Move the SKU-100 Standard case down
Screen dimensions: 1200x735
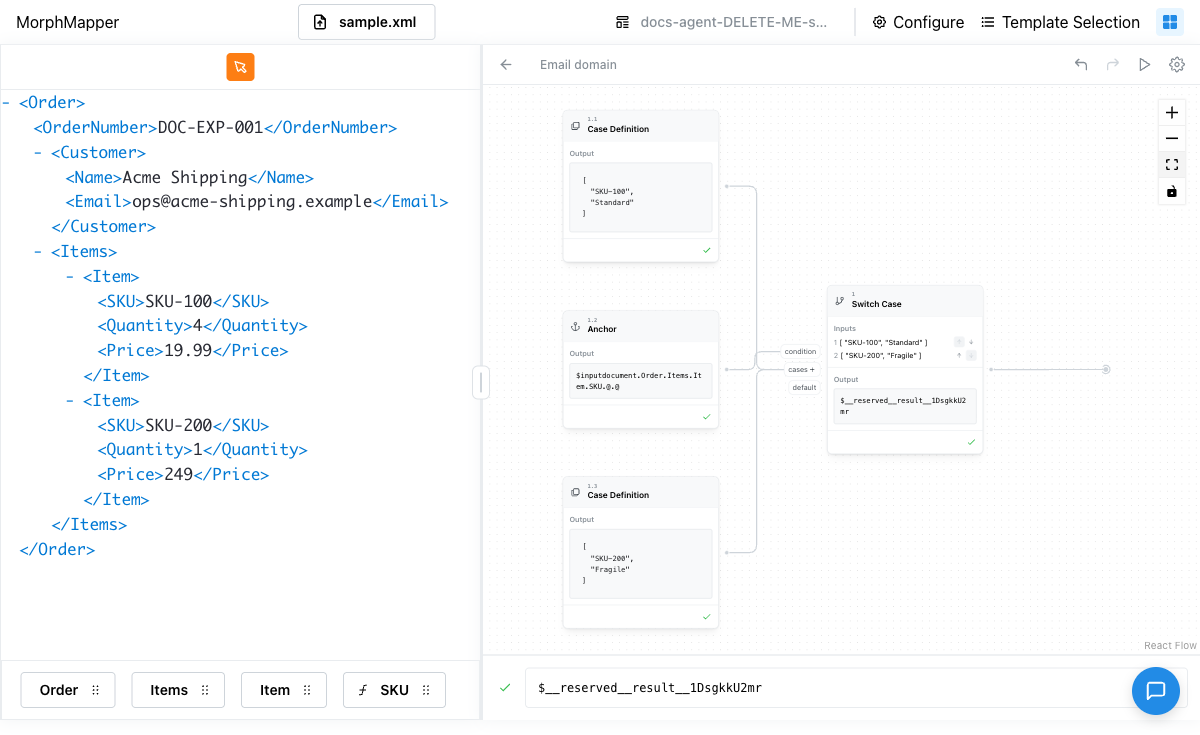[971, 342]
